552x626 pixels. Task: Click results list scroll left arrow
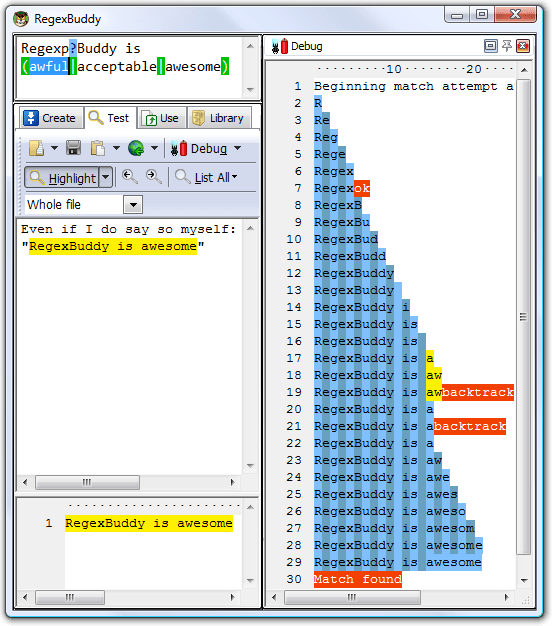(x=25, y=597)
